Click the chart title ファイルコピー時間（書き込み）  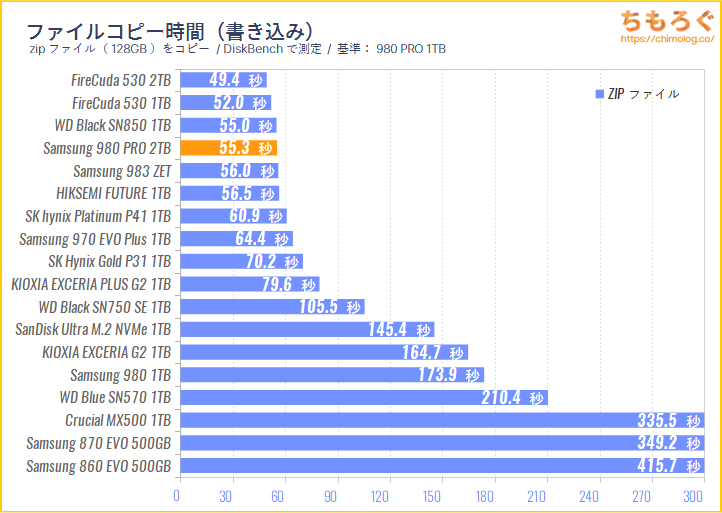pos(171,32)
